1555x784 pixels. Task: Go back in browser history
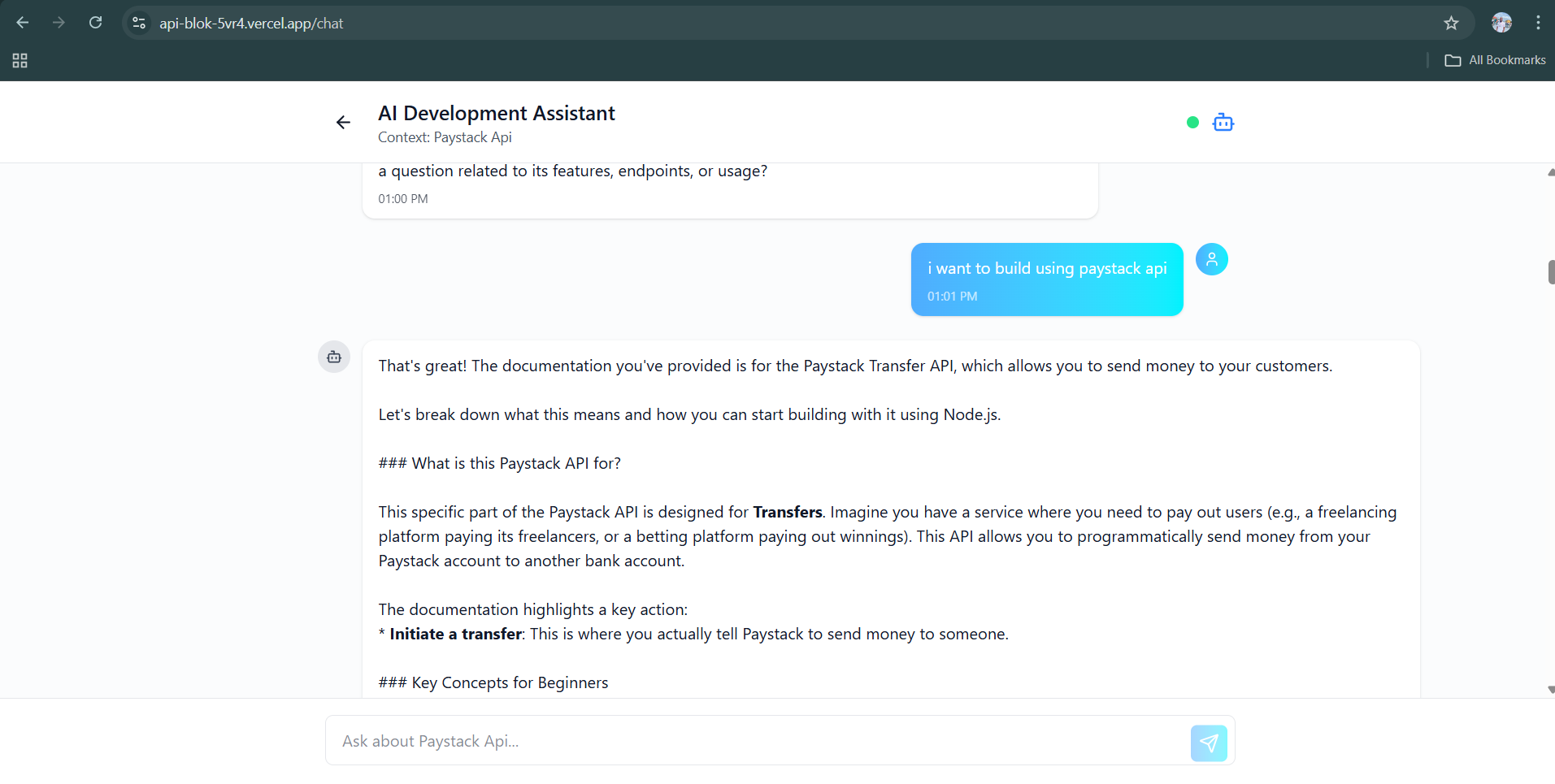(23, 23)
